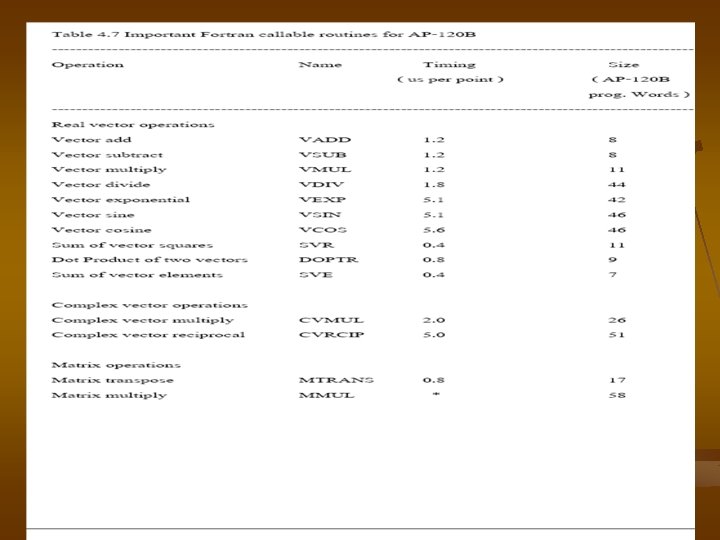This screenshot has height=540, width=720.
Task: Click the 'Vector subtract' row label
Action: (107, 155)
